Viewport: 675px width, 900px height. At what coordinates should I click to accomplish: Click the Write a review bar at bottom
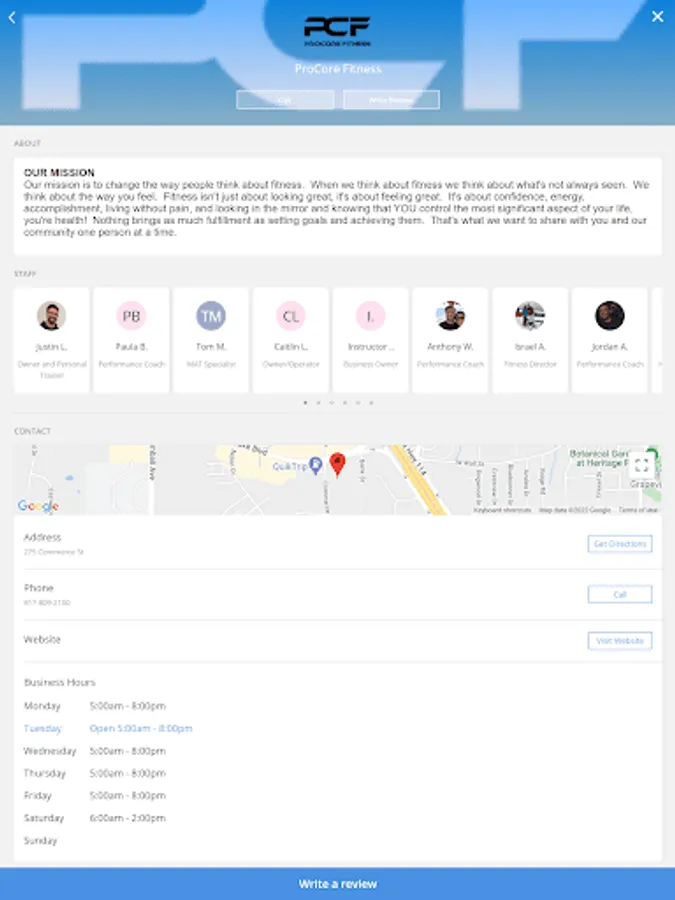[338, 884]
